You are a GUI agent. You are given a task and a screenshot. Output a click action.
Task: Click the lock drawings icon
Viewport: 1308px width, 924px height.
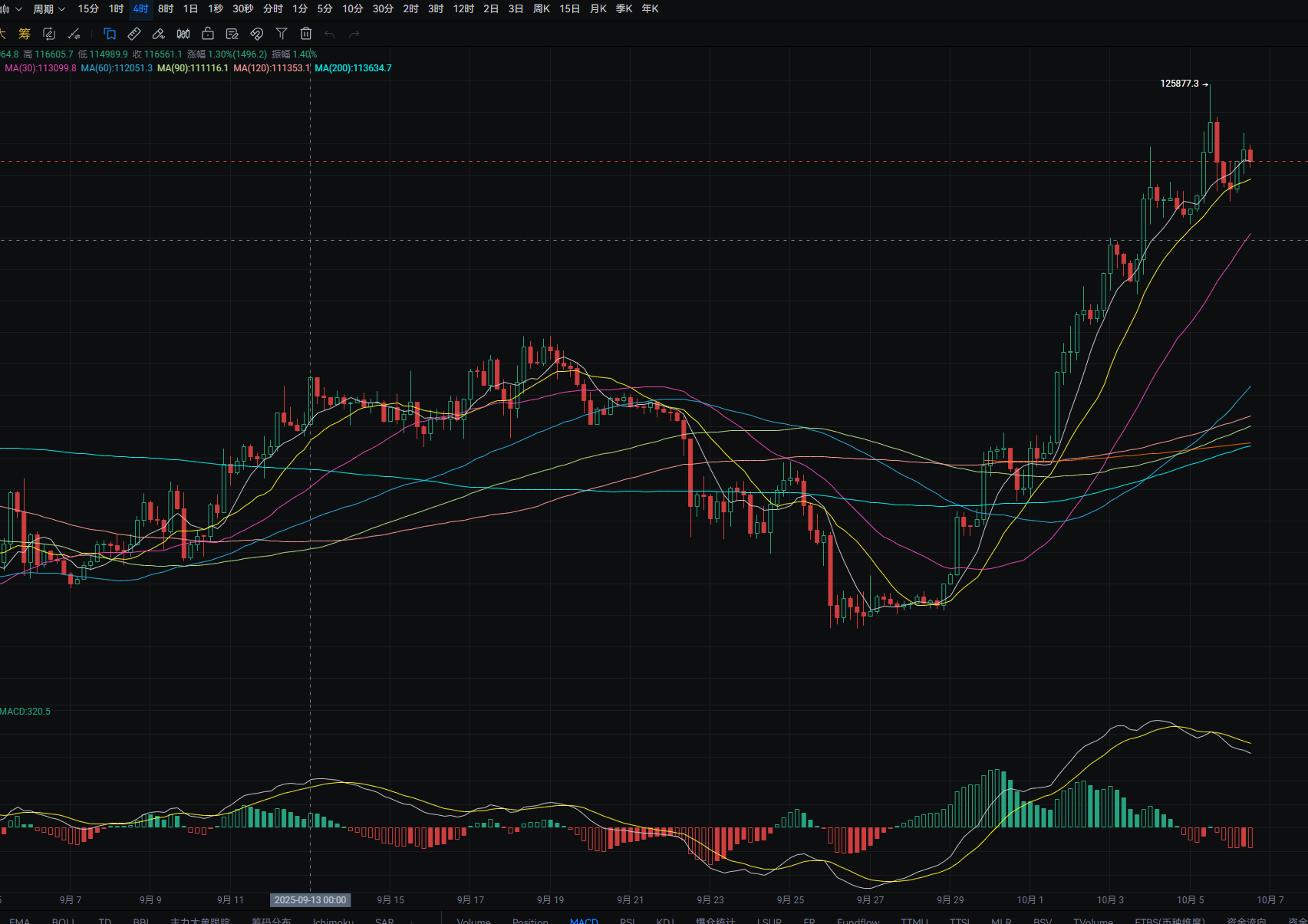[x=208, y=34]
